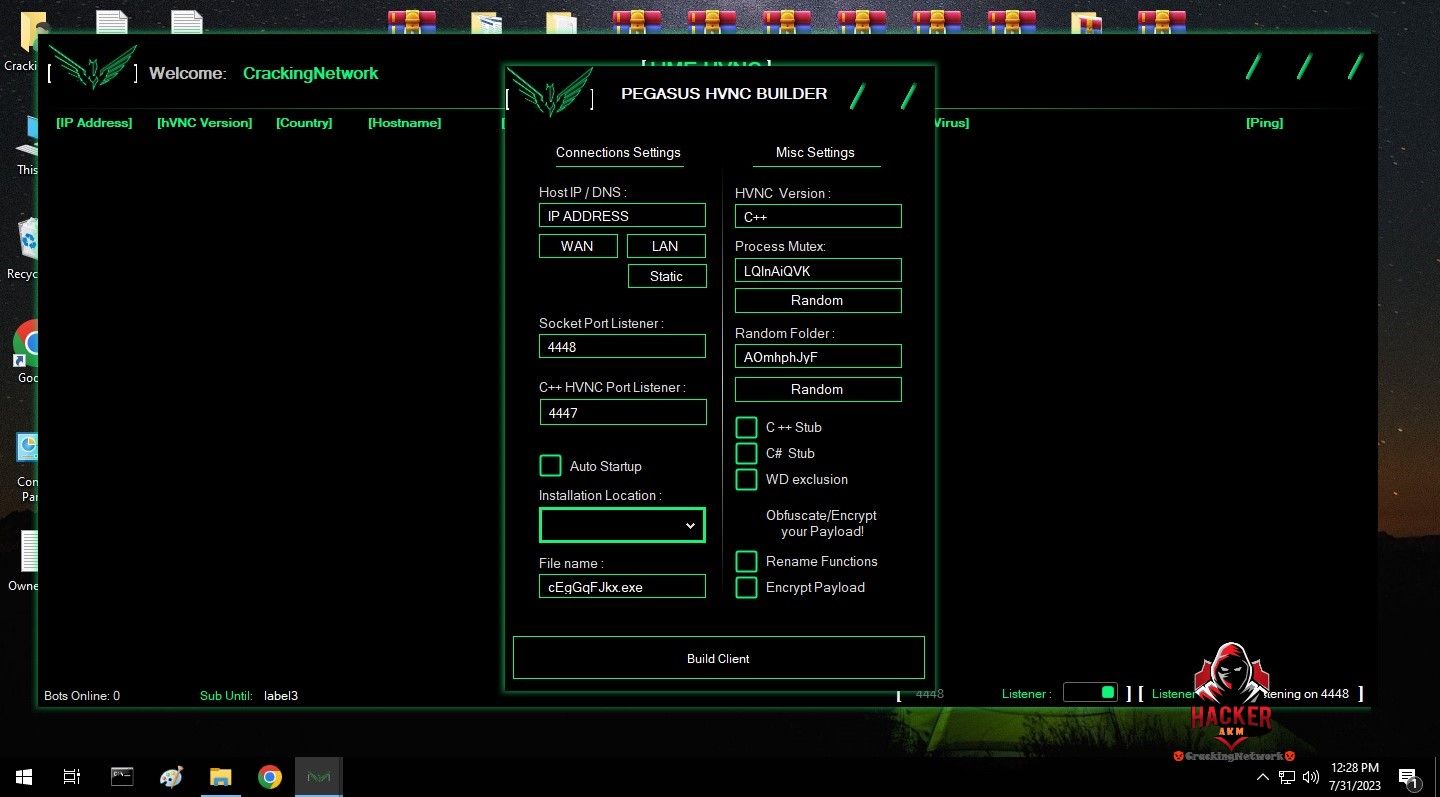Click the [Hostname] column header

coord(404,123)
